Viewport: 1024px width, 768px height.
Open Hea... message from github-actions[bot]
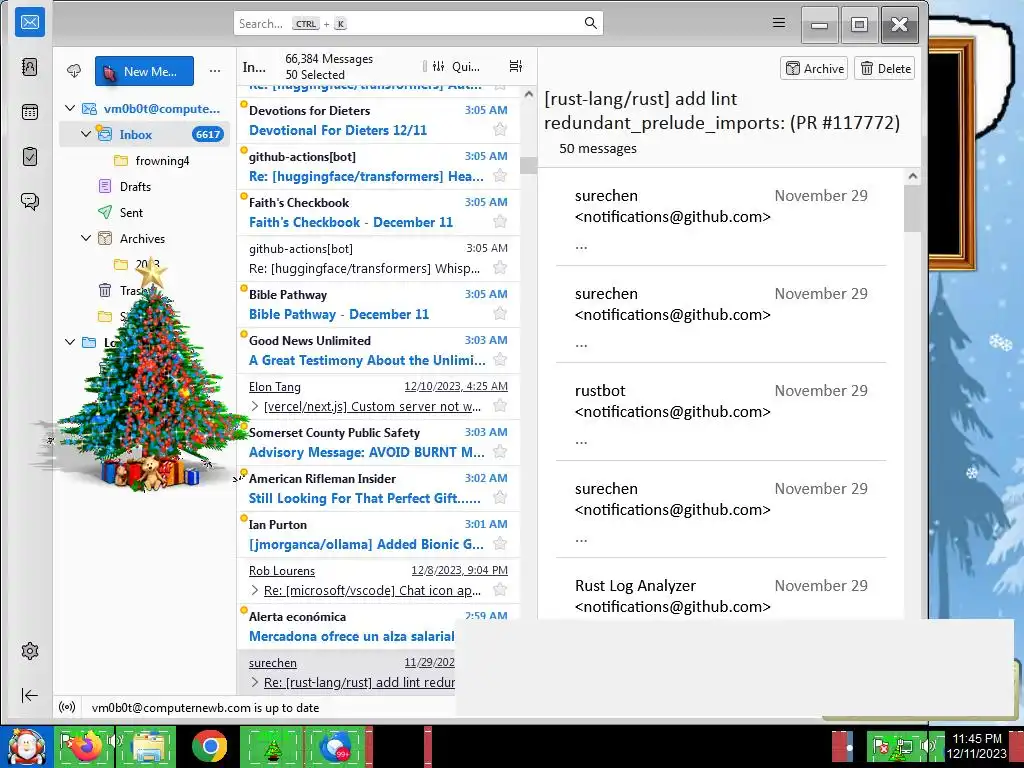tap(378, 167)
